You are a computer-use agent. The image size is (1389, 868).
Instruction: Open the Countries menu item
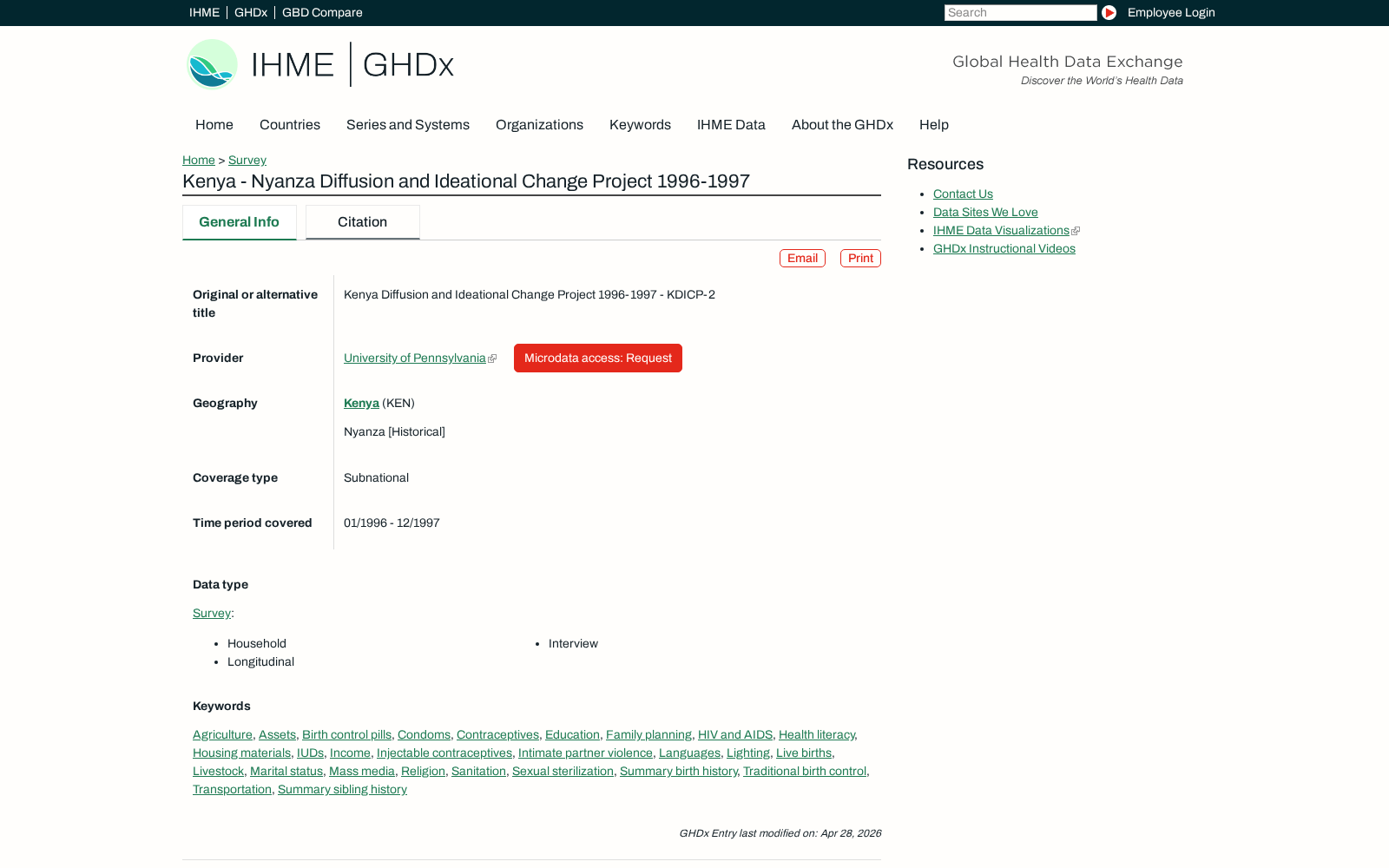point(290,125)
